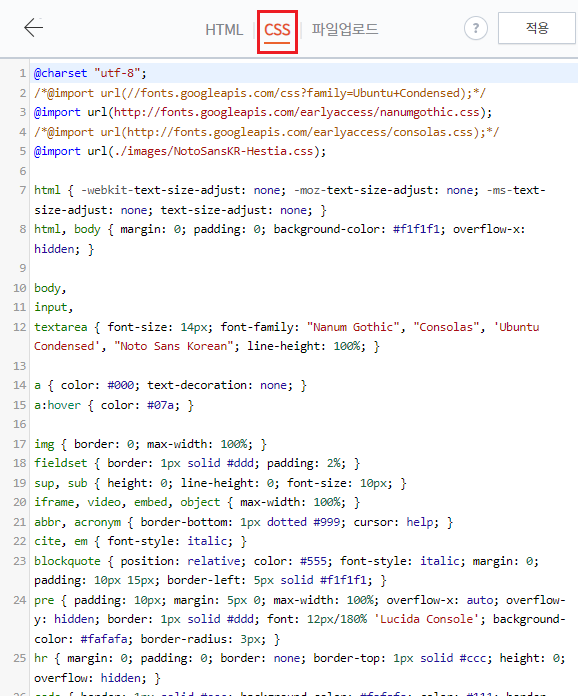
Task: Click the NotoSansKR-Hestia.css import line
Action: point(180,151)
